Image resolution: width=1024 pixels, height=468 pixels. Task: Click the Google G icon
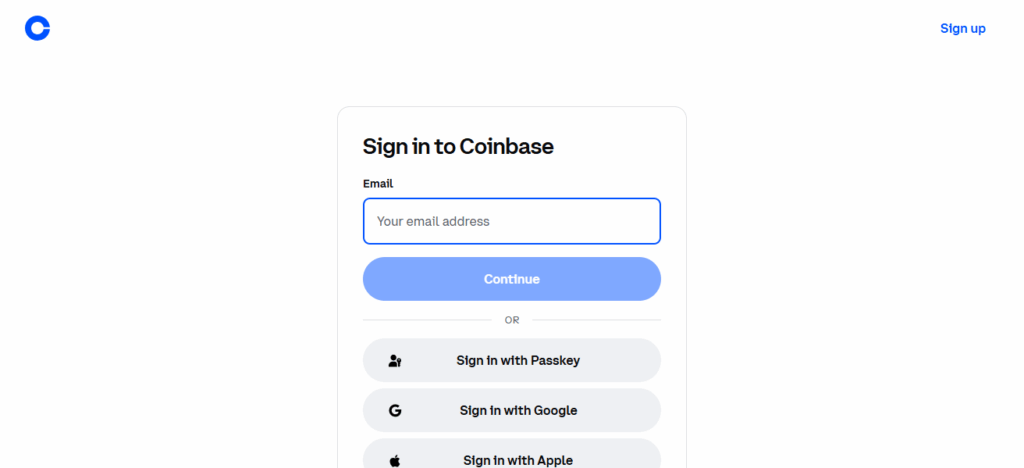395,411
